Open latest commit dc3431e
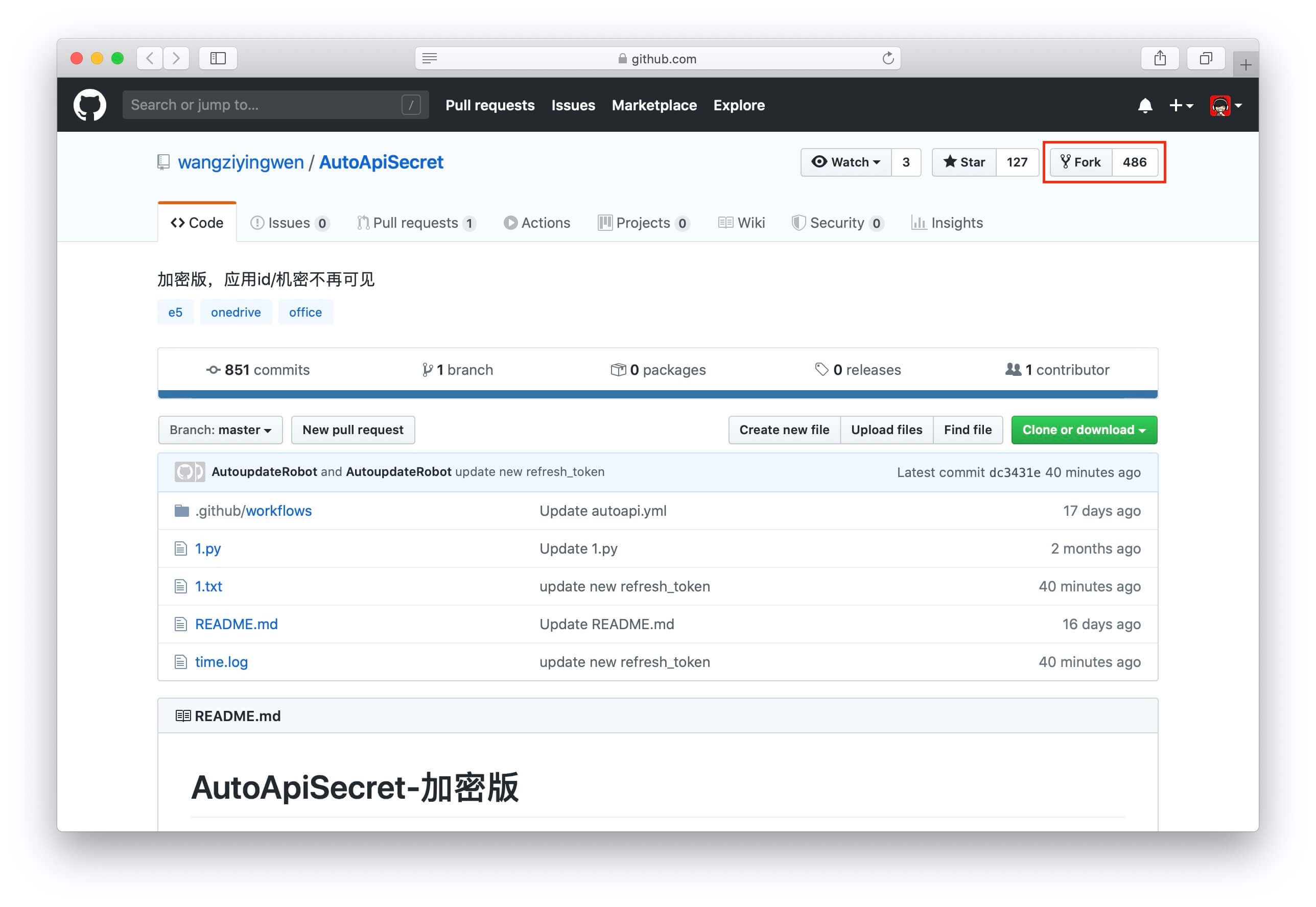Viewport: 1316px width, 907px height. (1014, 473)
